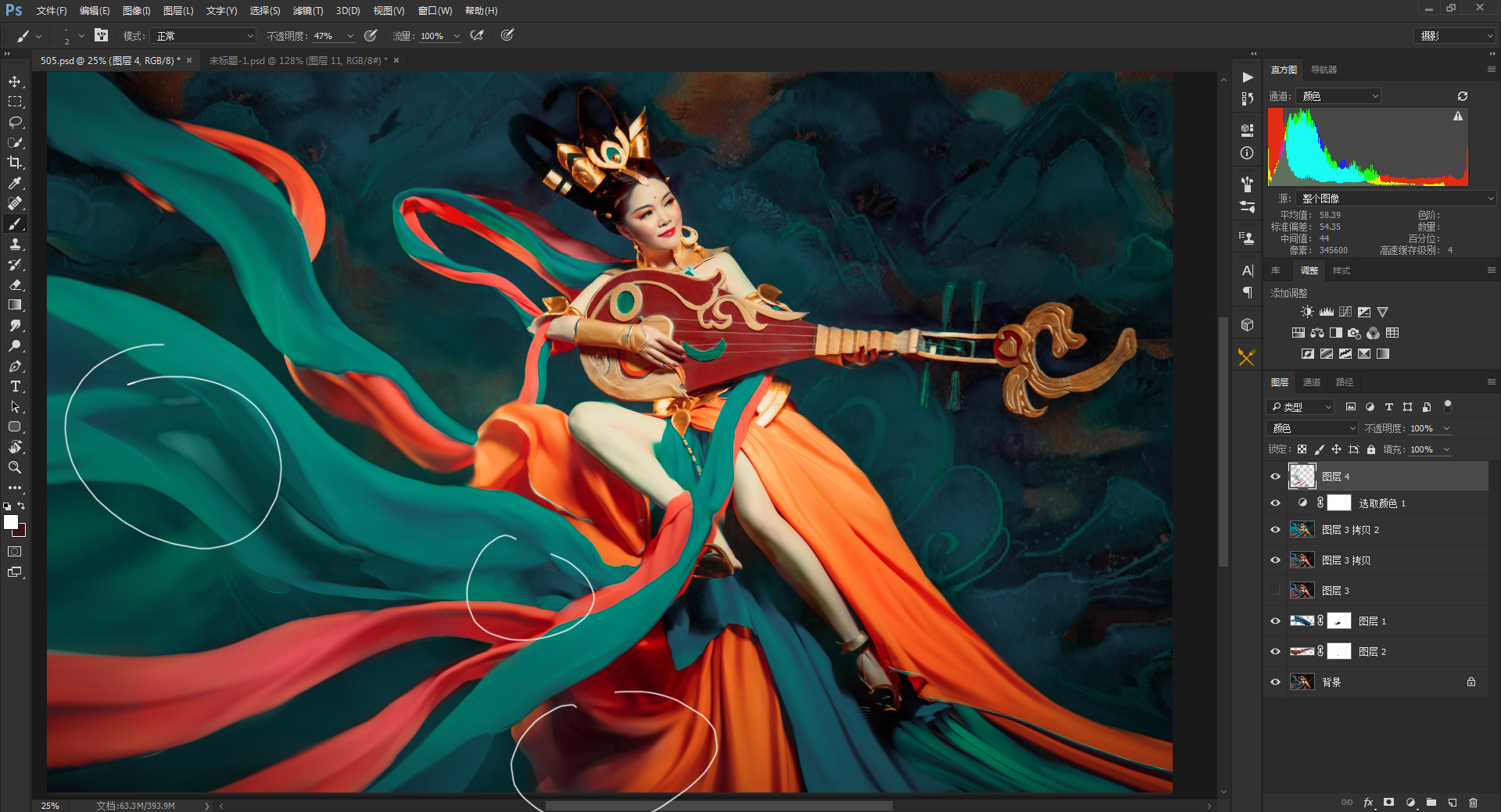1501x812 pixels.
Task: Select the Eraser tool
Action: pos(15,284)
